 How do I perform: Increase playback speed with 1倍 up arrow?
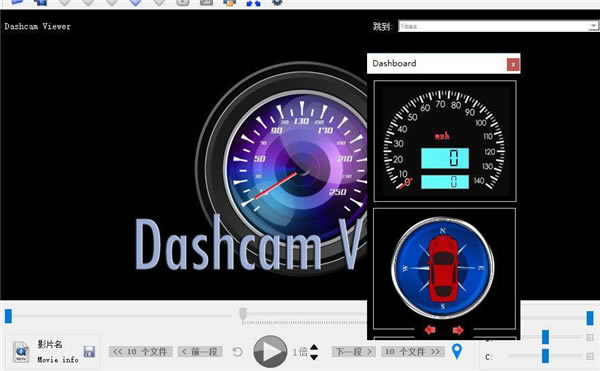pos(314,347)
